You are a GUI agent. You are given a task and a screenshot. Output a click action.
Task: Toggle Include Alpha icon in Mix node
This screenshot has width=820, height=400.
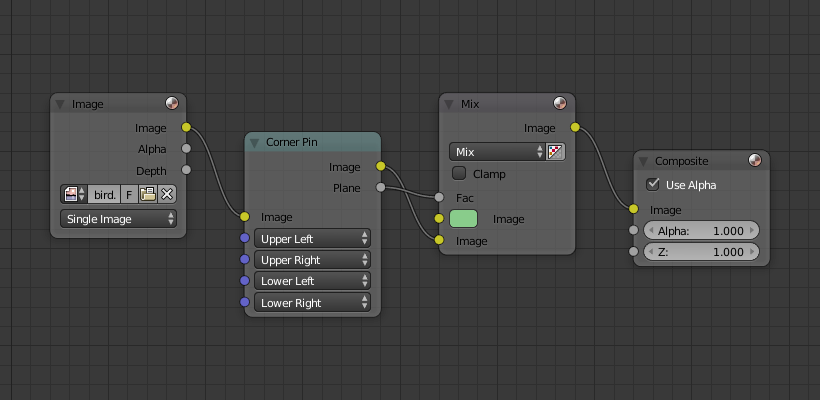coord(555,152)
